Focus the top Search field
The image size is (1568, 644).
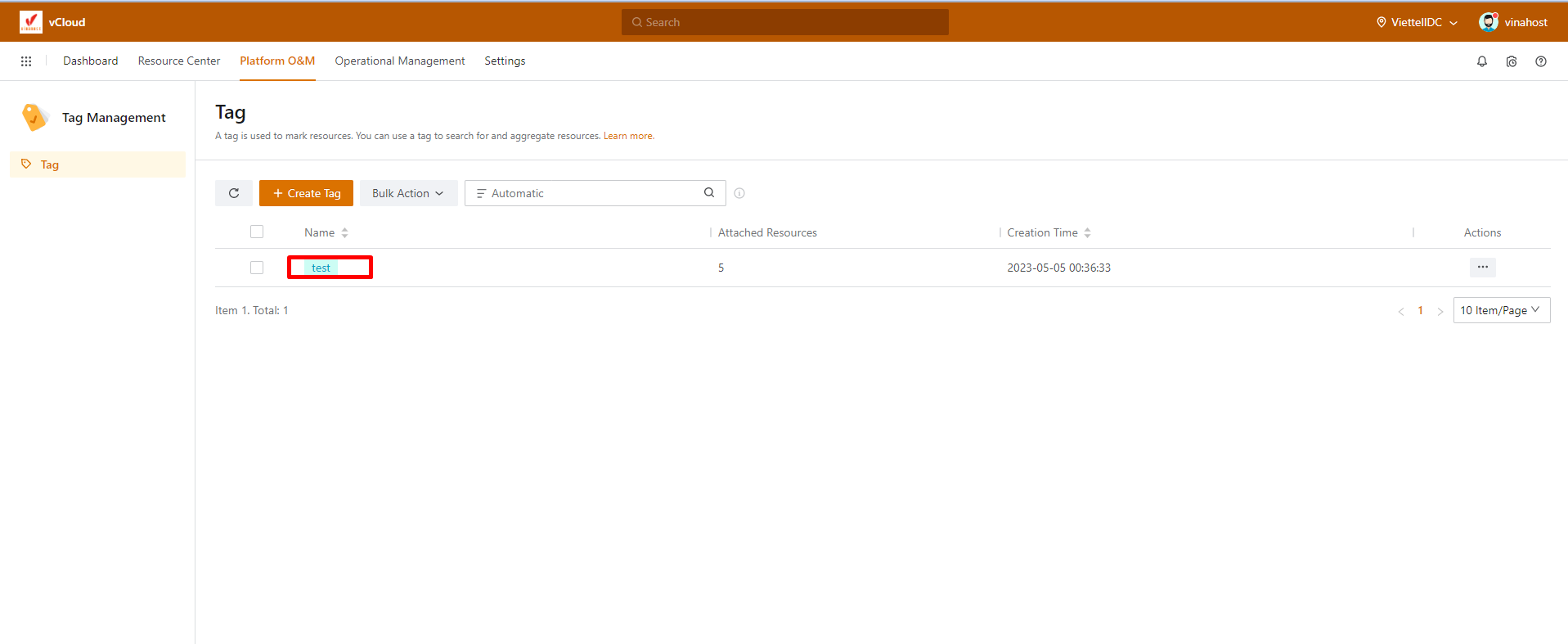[x=785, y=22]
